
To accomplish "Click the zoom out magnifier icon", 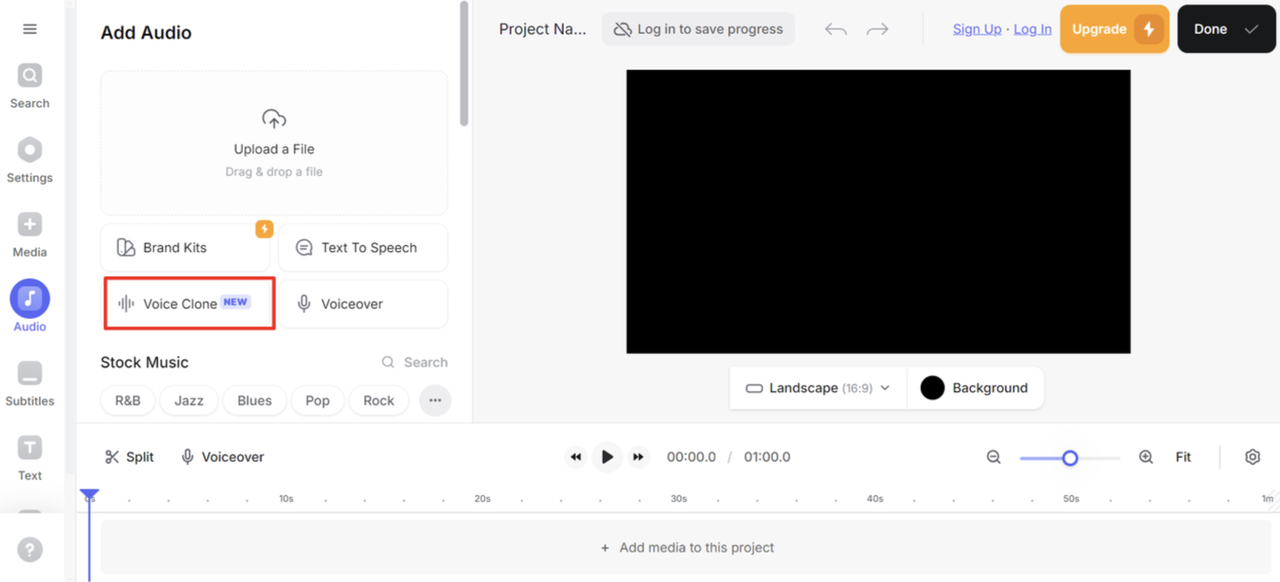I will coord(994,457).
